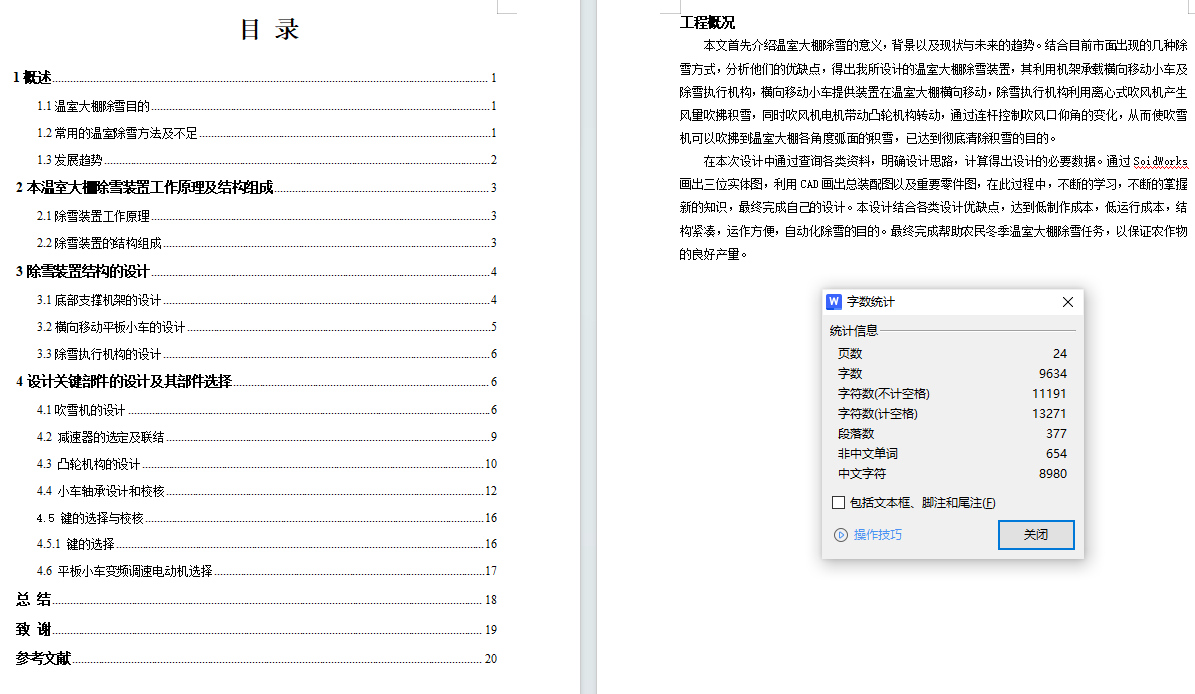
Task: Open 3.2 横向移动平板小车的设计 entry
Action: [x=111, y=327]
